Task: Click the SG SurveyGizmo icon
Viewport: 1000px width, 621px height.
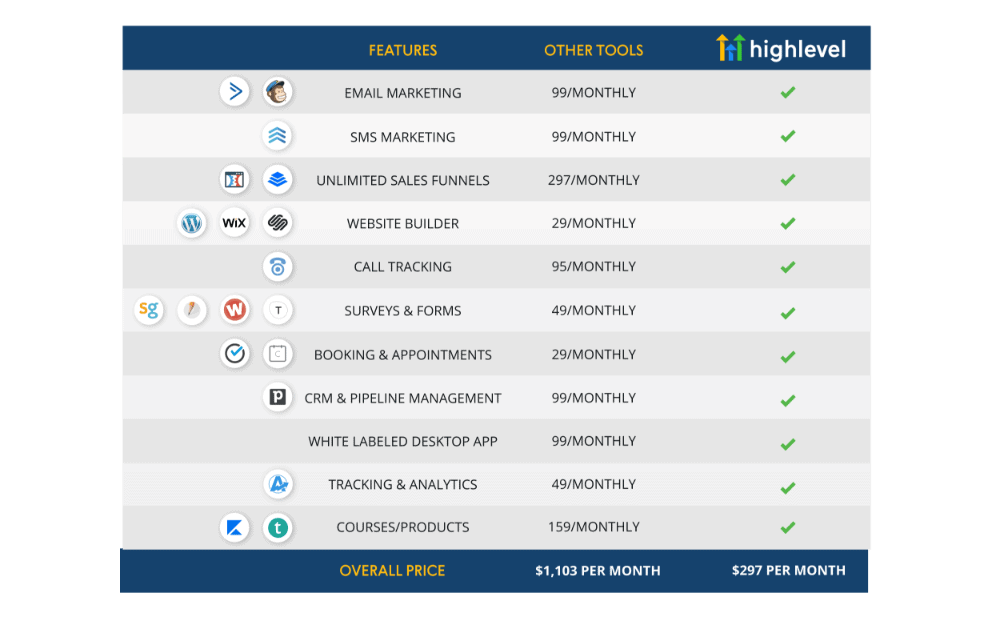Action: point(149,310)
